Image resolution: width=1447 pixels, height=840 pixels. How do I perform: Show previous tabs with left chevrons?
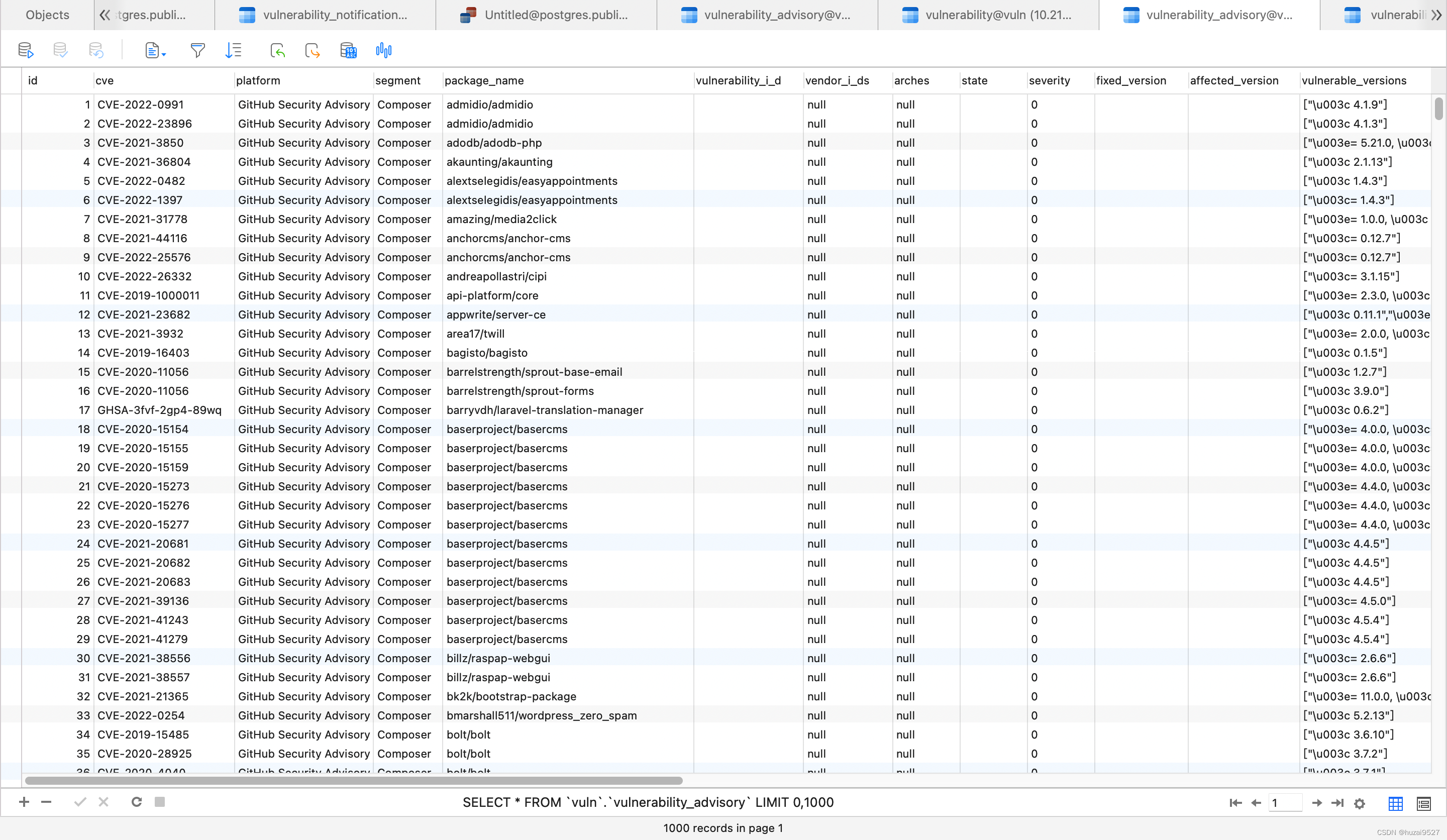[105, 15]
